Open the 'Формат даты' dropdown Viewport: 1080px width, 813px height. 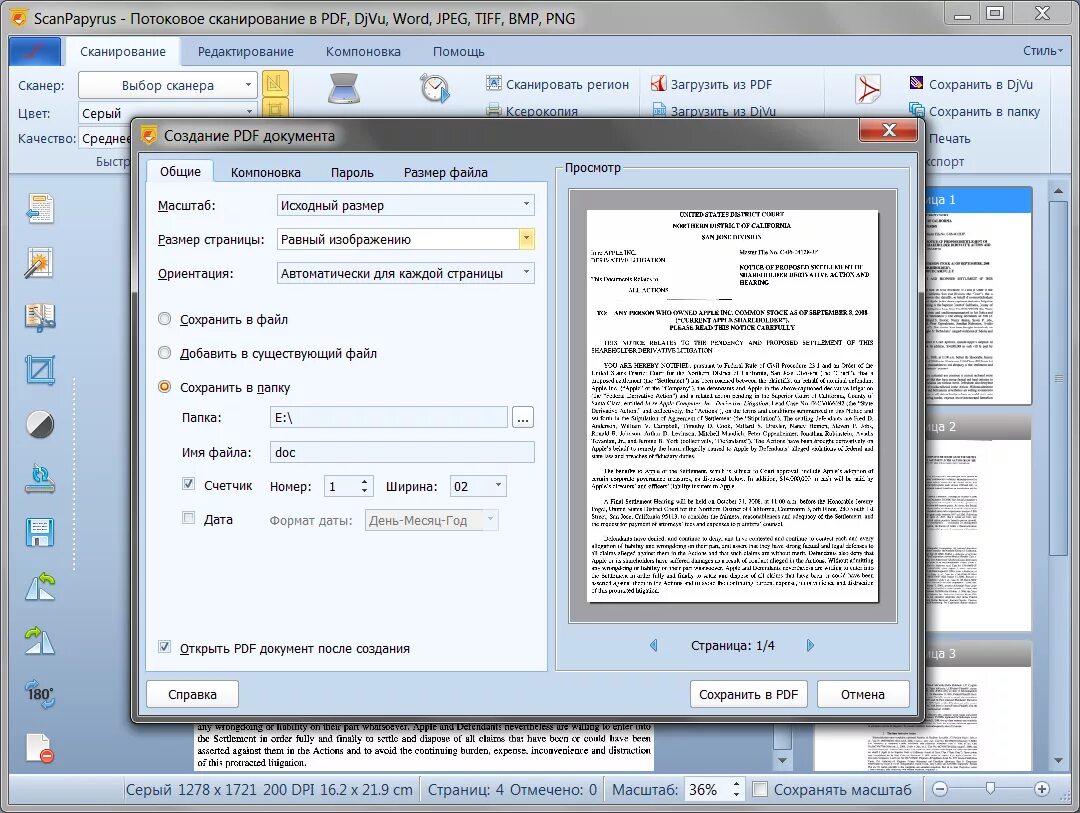[x=431, y=520]
